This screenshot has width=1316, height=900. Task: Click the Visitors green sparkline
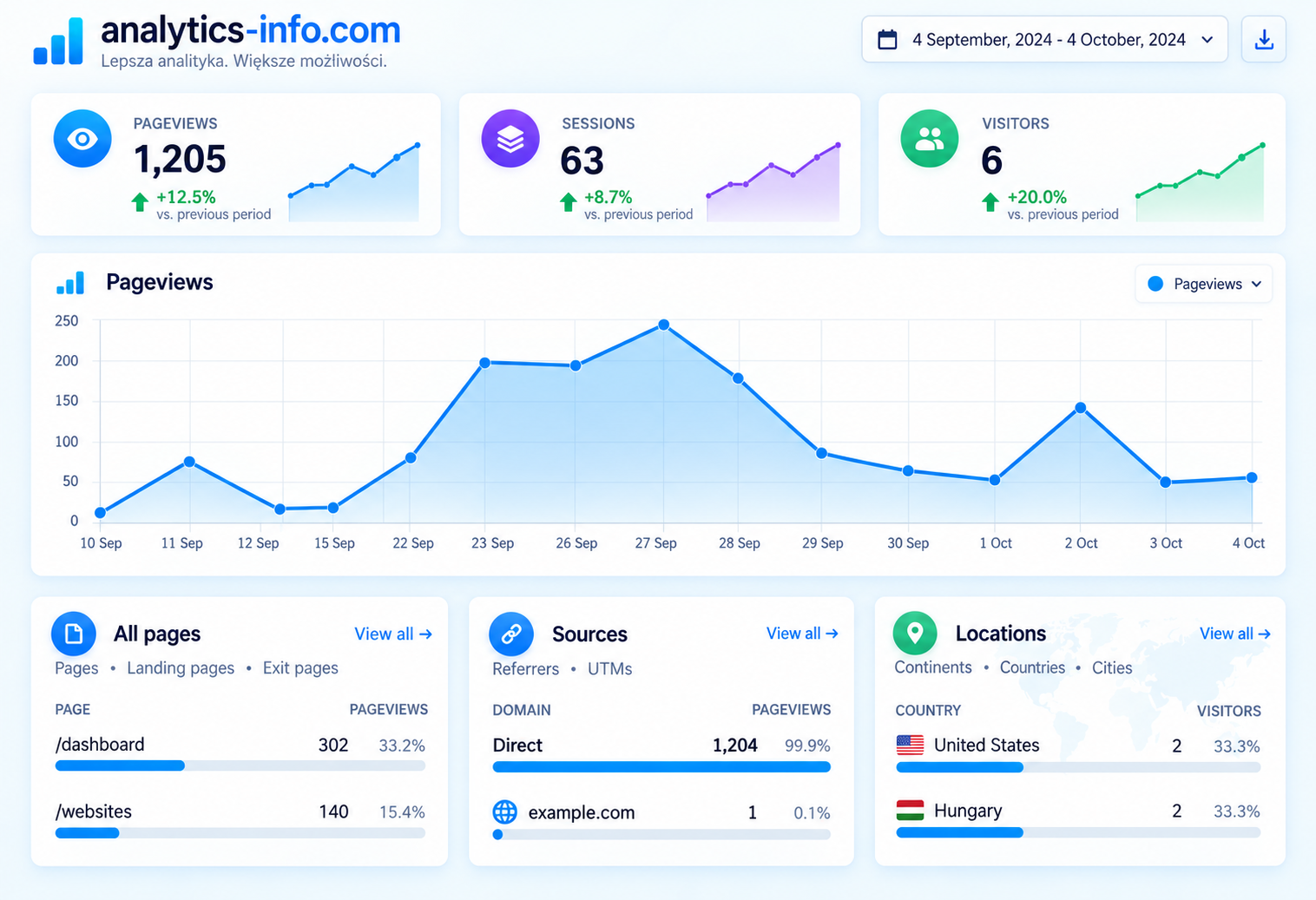1200,182
